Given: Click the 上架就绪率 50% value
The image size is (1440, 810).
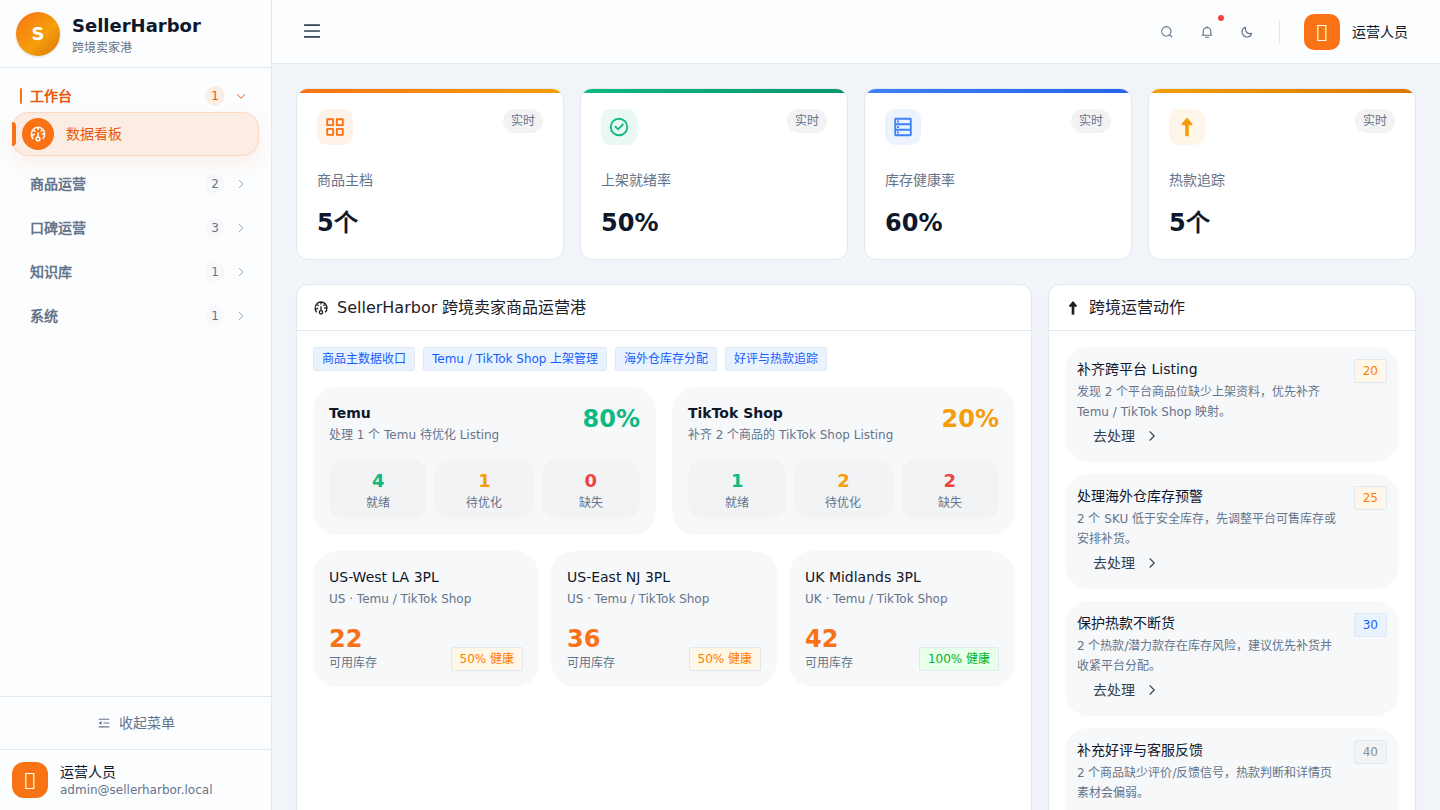Looking at the screenshot, I should tap(630, 222).
